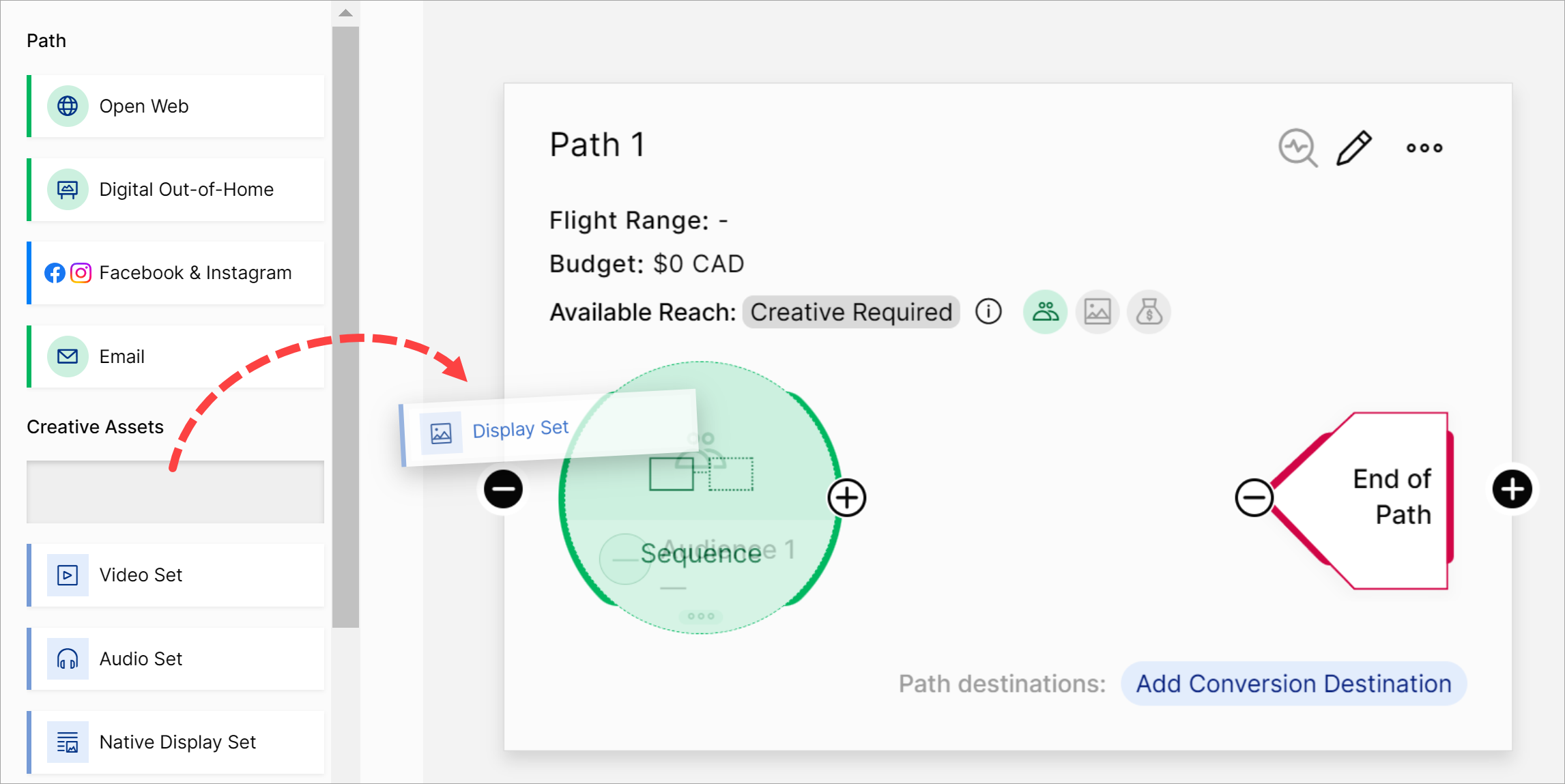This screenshot has width=1565, height=784.
Task: Expand with white plus beside Sequence node
Action: (x=847, y=497)
